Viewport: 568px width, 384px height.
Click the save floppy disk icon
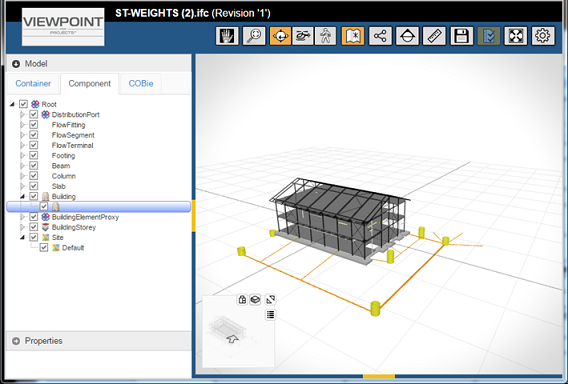click(462, 36)
